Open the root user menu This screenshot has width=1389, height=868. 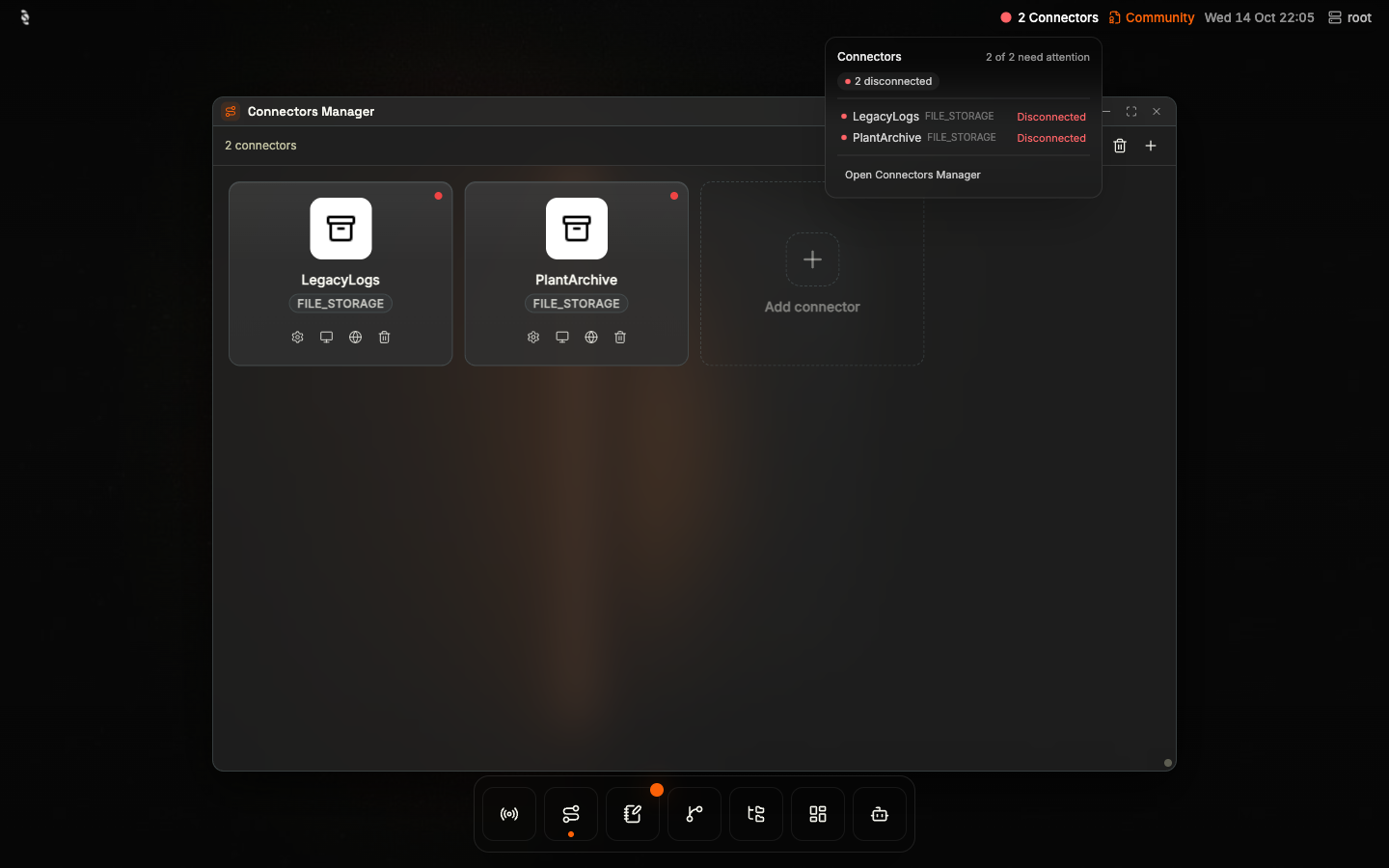[x=1349, y=17]
